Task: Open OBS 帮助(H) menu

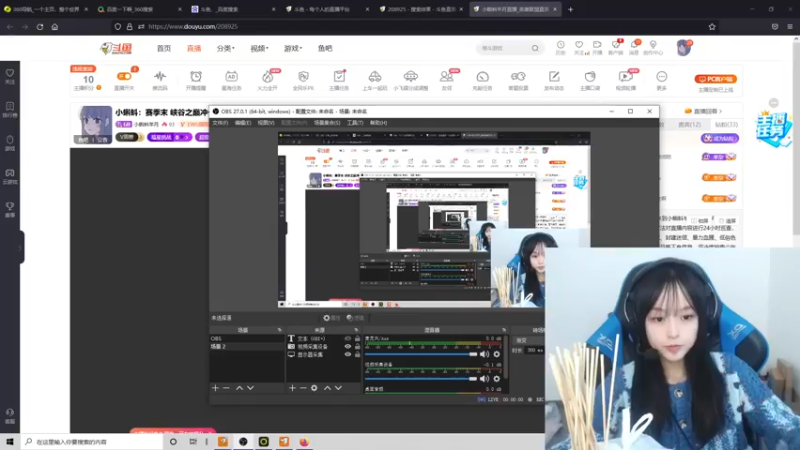Action: click(379, 123)
